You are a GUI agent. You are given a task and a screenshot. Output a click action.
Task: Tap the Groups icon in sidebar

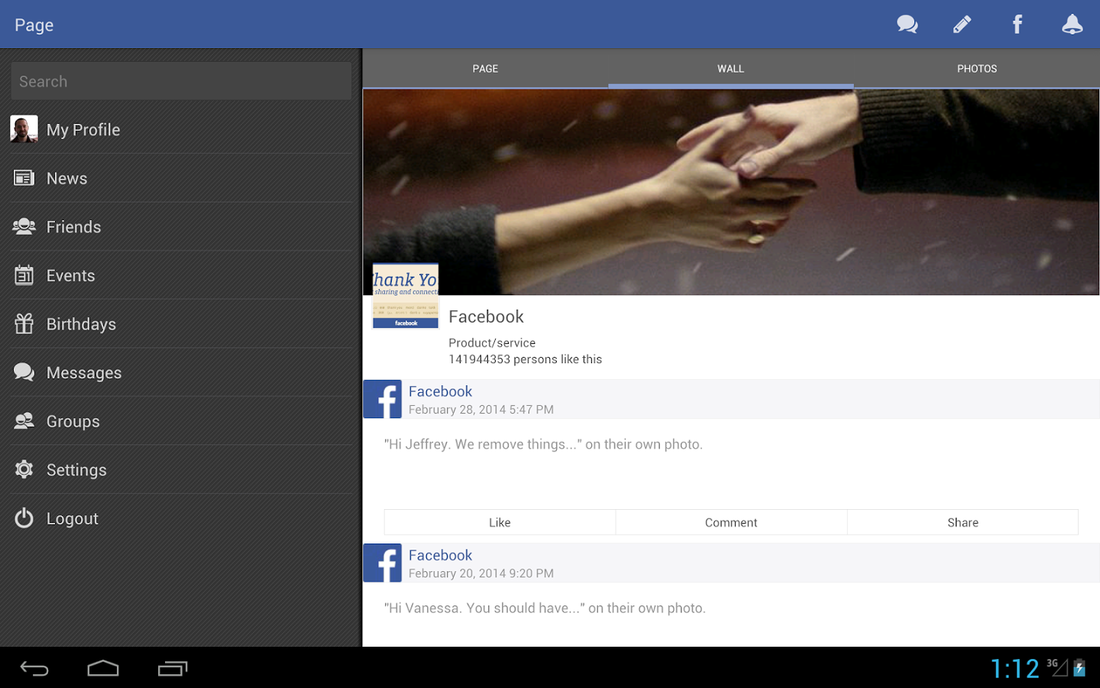click(24, 421)
